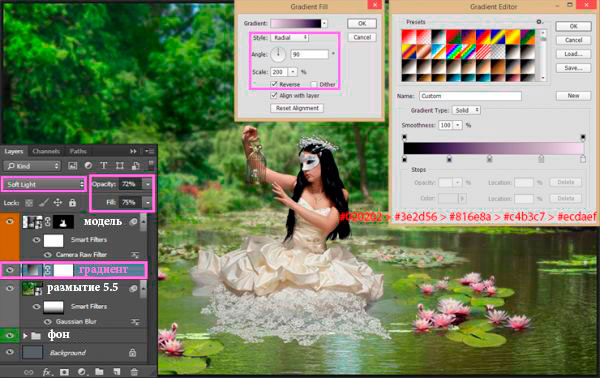Click the New group folder icon

click(x=99, y=372)
